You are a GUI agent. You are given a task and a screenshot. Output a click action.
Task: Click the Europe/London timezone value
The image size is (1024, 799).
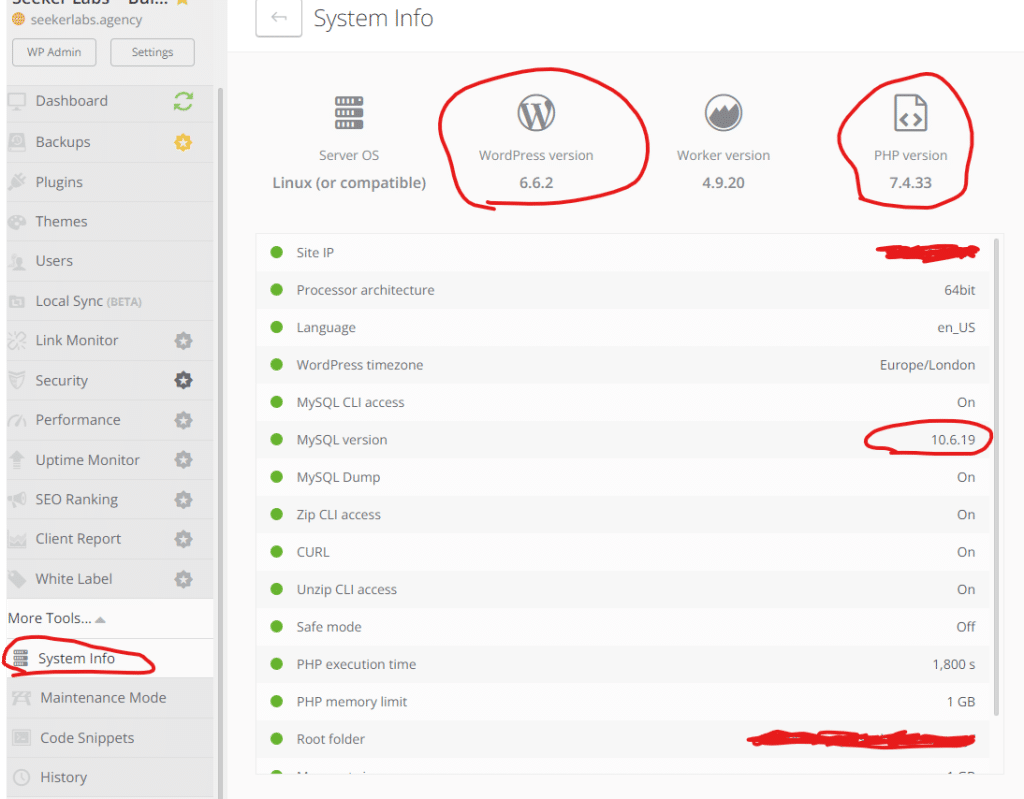click(x=927, y=365)
